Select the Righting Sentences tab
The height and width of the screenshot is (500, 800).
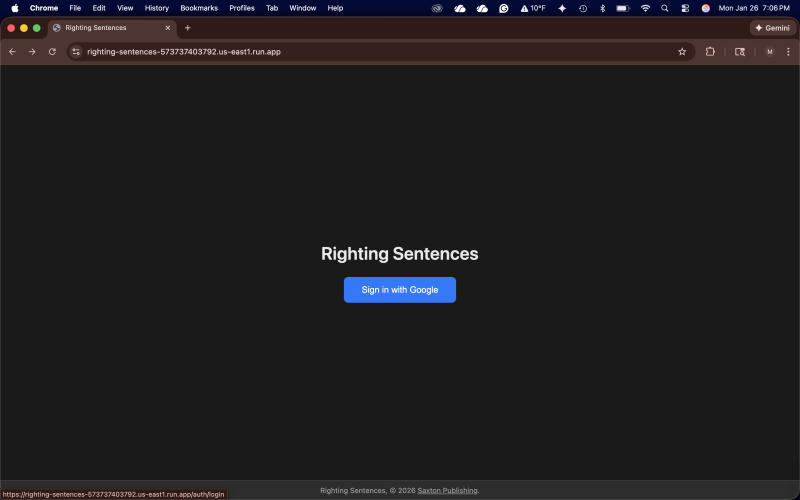point(112,28)
